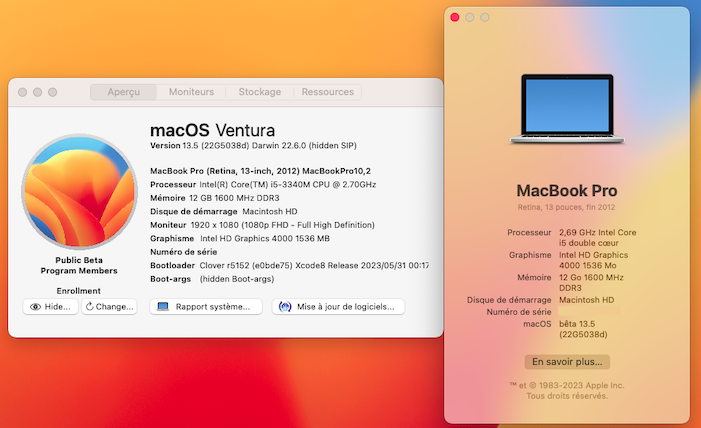Click Disque de démarrage "Macintosh HD" in Ventura window
Screen dimensions: 701x428
[270, 211]
